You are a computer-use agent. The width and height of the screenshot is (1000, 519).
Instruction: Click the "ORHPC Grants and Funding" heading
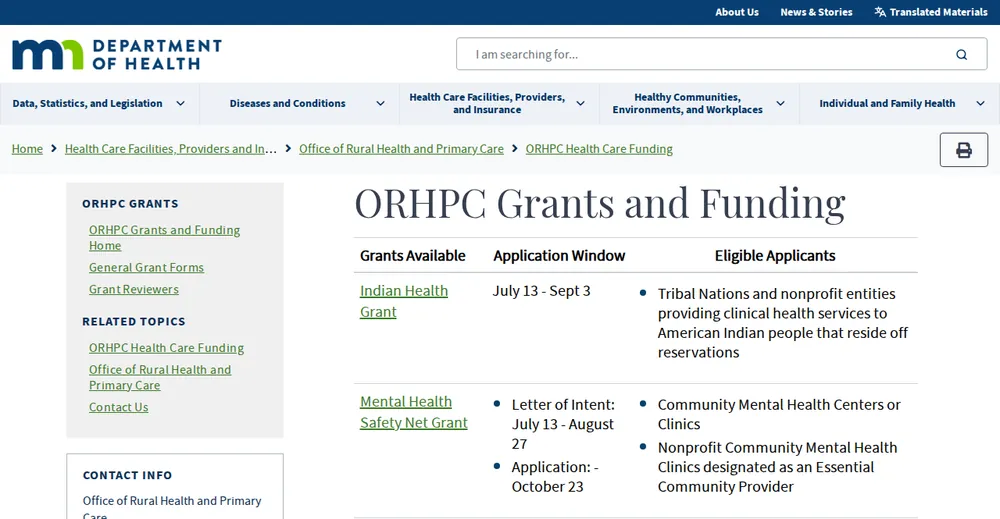tap(599, 203)
